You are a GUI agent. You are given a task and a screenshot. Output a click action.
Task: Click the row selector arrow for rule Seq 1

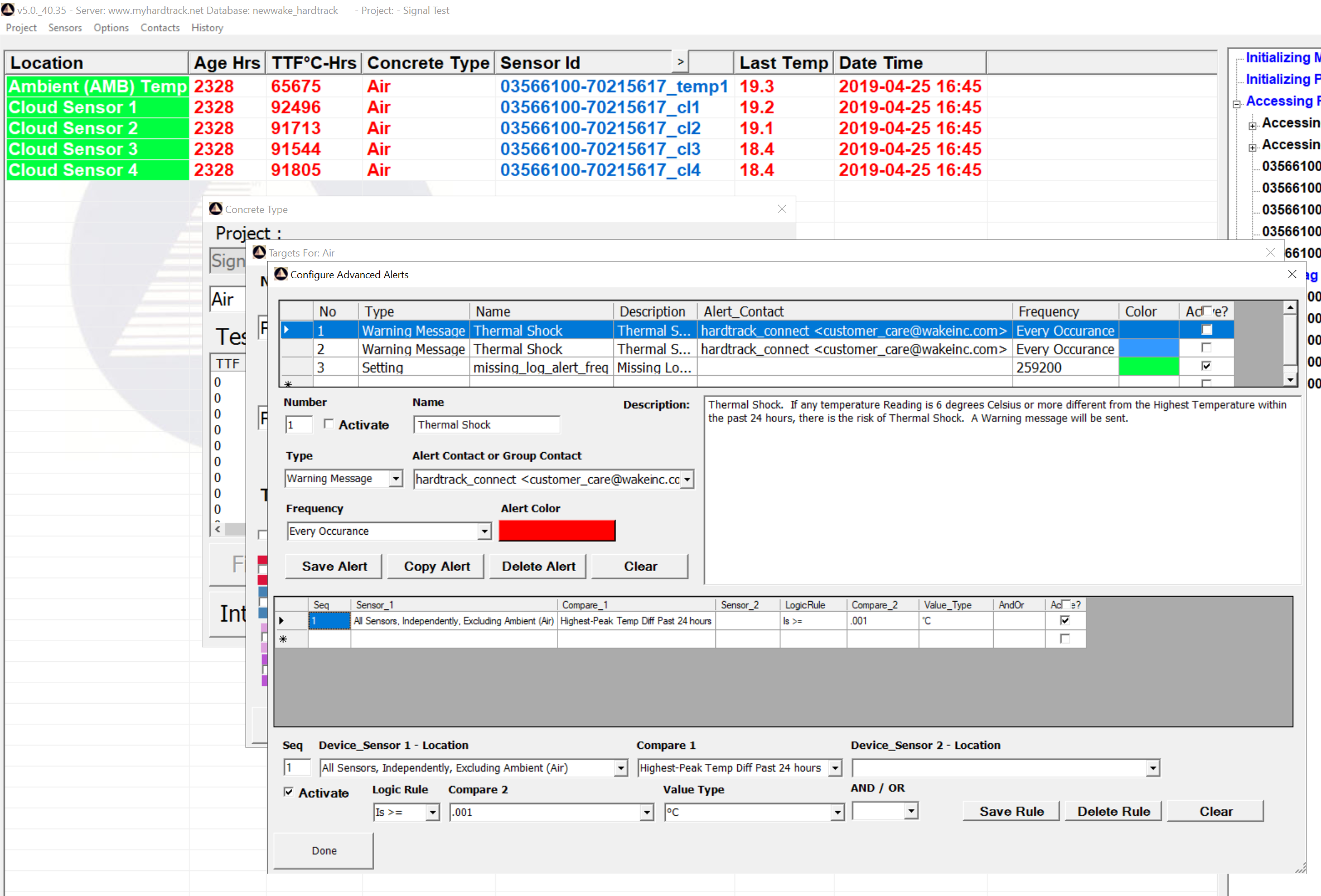[282, 621]
